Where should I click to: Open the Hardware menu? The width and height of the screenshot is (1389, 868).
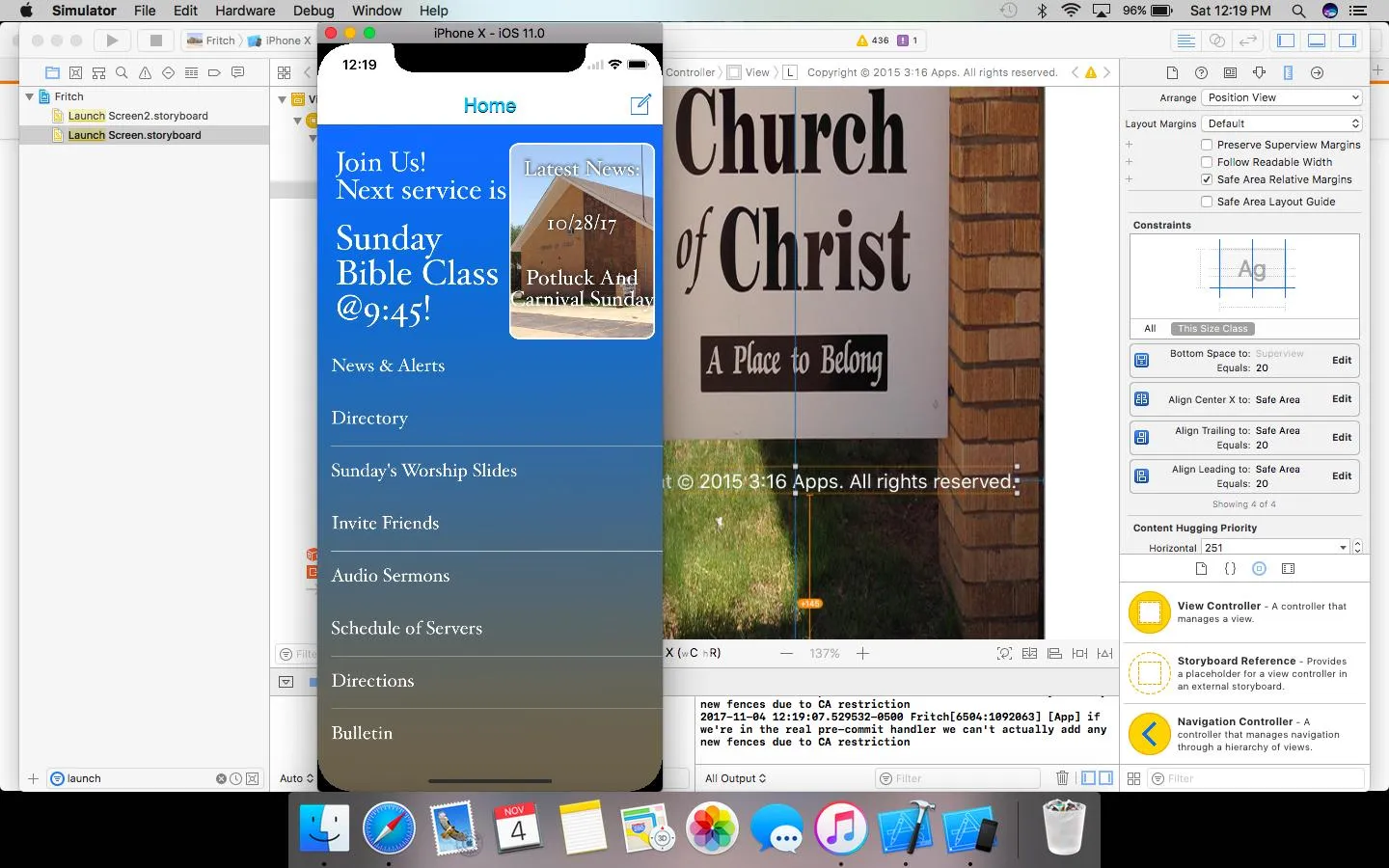click(x=245, y=11)
